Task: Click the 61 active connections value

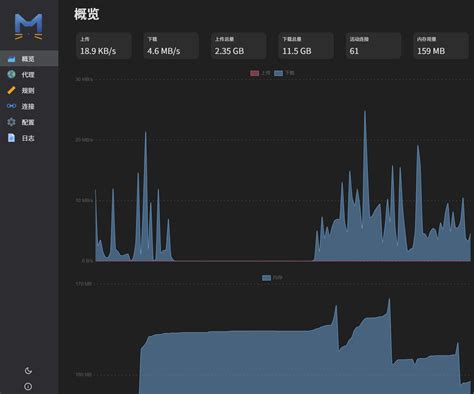Action: (354, 51)
